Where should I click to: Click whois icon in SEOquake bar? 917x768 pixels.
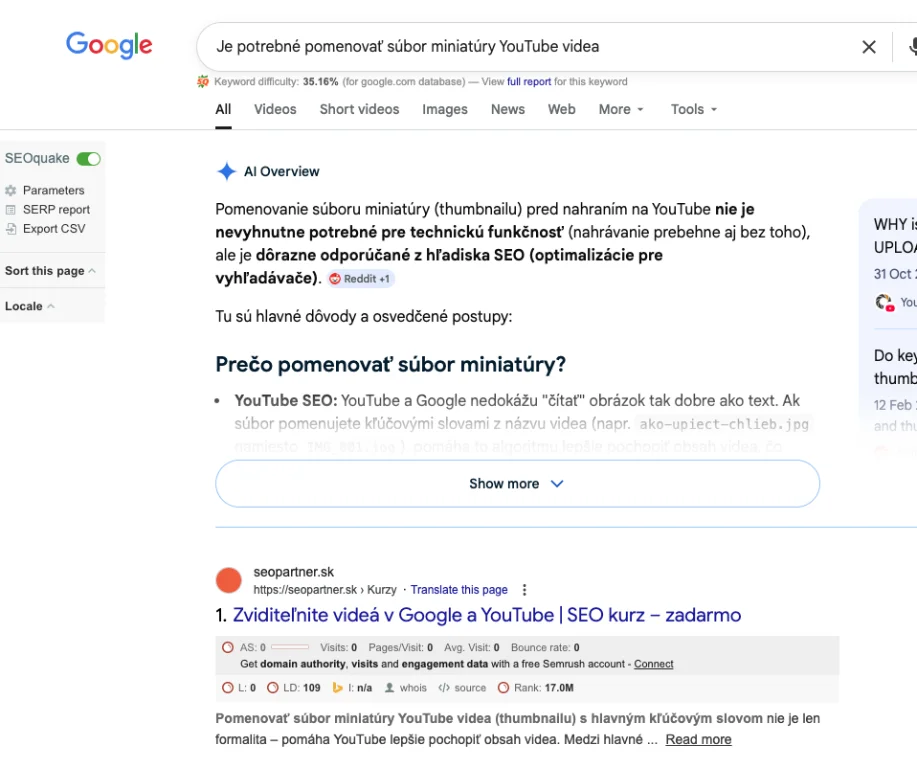389,688
